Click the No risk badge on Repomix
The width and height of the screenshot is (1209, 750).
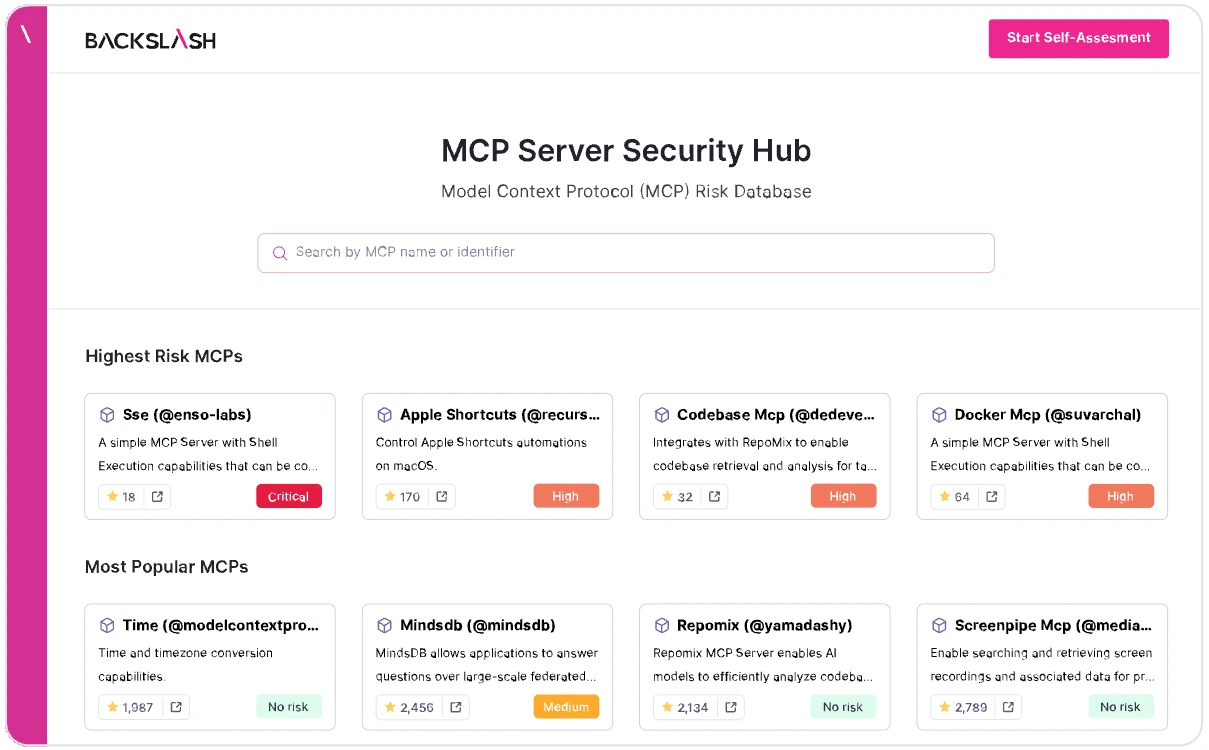[843, 707]
